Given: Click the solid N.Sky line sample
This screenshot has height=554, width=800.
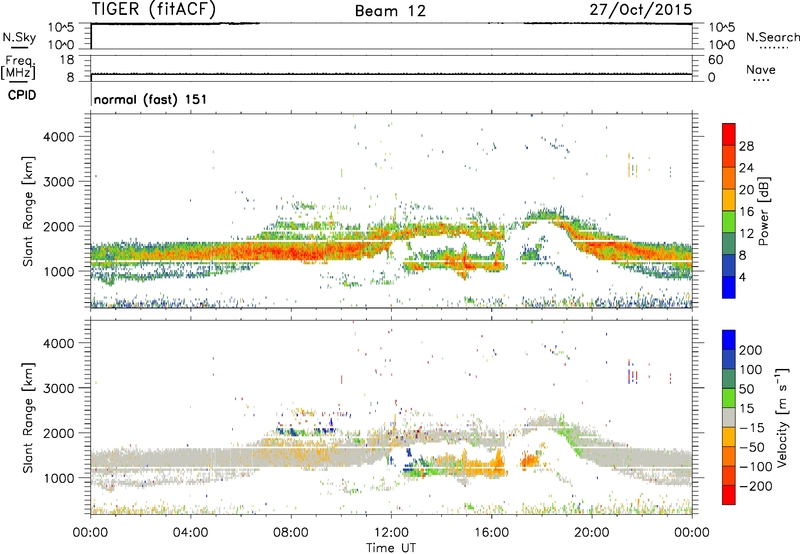Looking at the screenshot, I should 19,47.
